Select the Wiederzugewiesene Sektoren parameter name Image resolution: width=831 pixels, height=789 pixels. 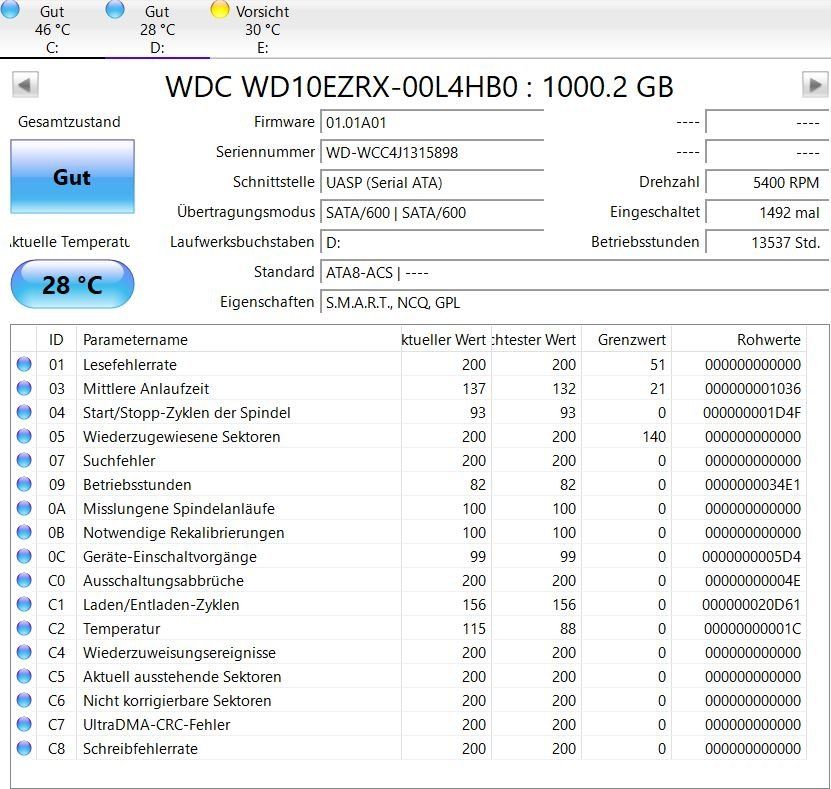point(181,437)
